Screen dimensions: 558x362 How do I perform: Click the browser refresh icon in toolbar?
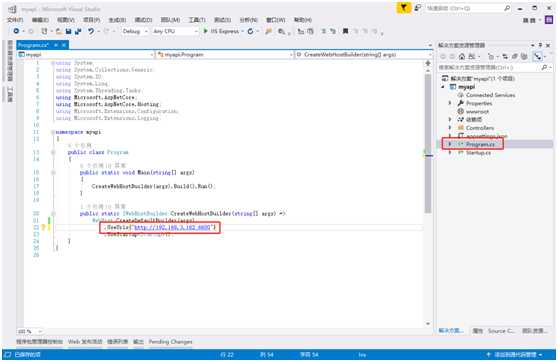click(250, 31)
